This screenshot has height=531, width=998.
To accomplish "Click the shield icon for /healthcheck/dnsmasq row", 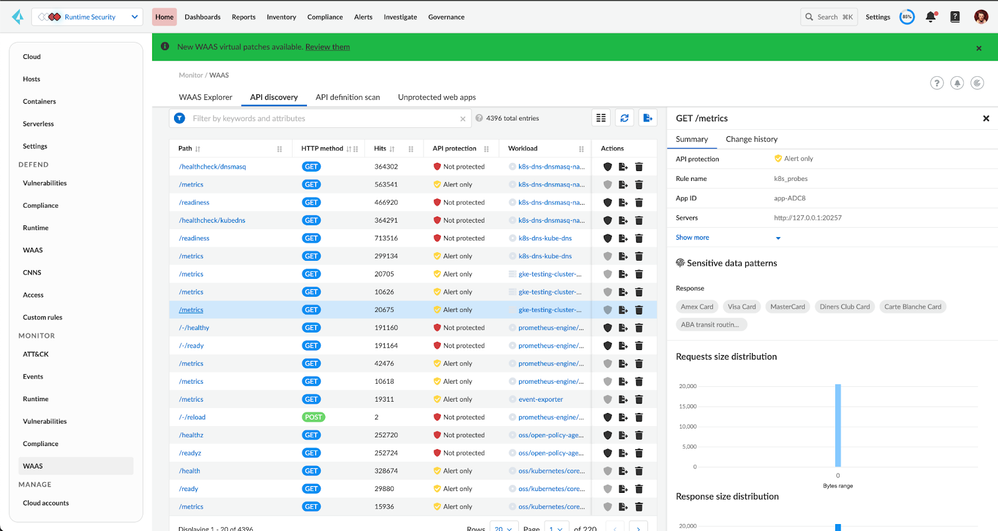I will pyautogui.click(x=607, y=167).
